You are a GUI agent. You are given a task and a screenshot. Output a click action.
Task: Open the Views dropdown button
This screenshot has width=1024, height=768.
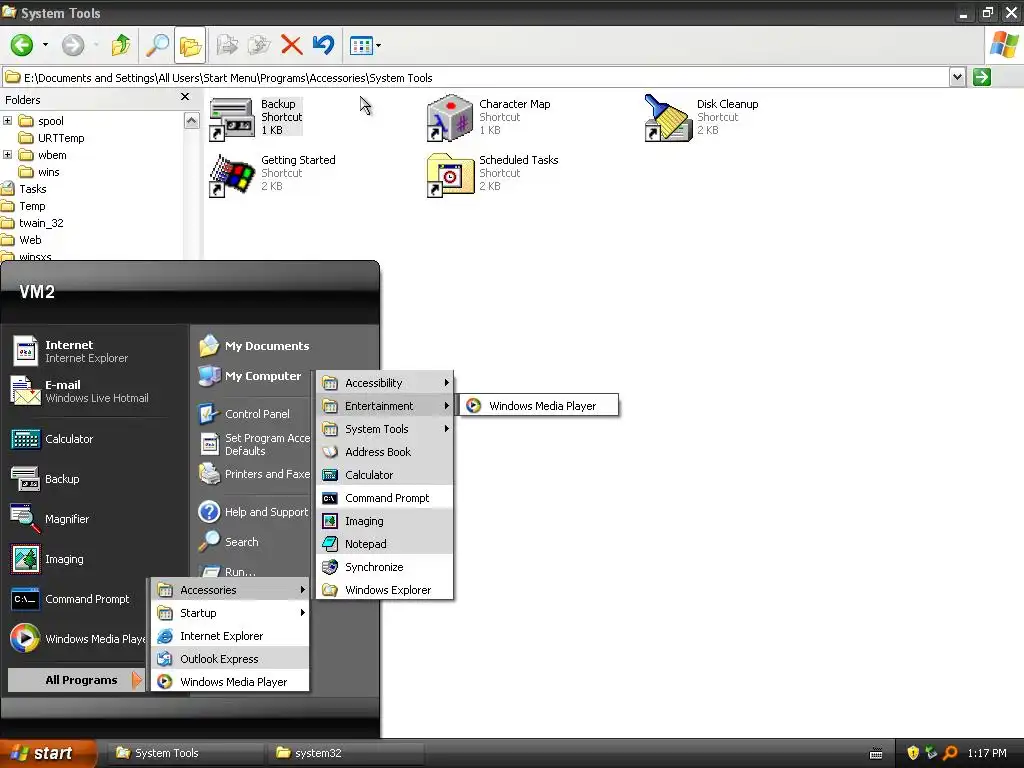(365, 45)
